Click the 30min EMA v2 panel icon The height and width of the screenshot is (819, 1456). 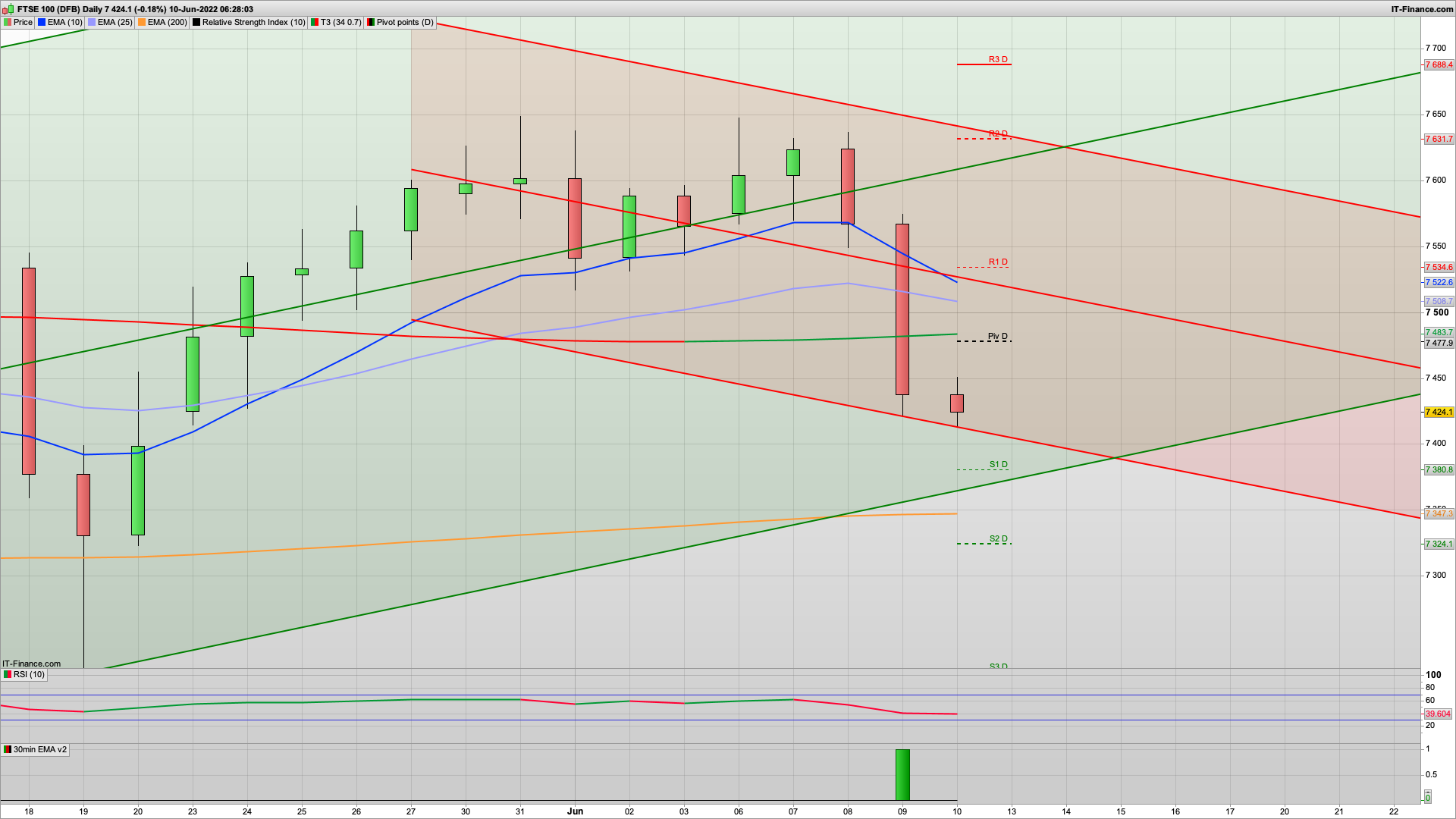8,749
